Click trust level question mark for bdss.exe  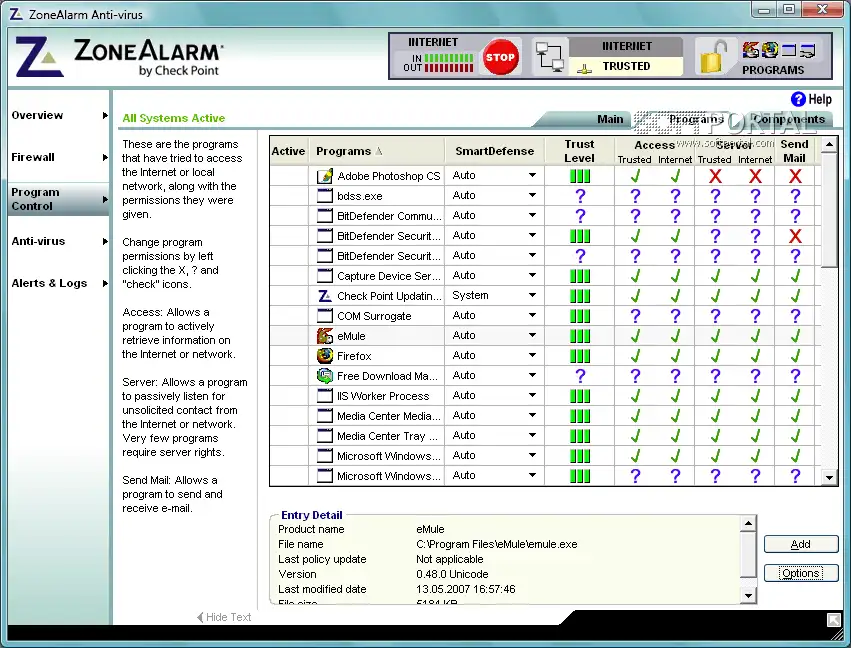580,196
